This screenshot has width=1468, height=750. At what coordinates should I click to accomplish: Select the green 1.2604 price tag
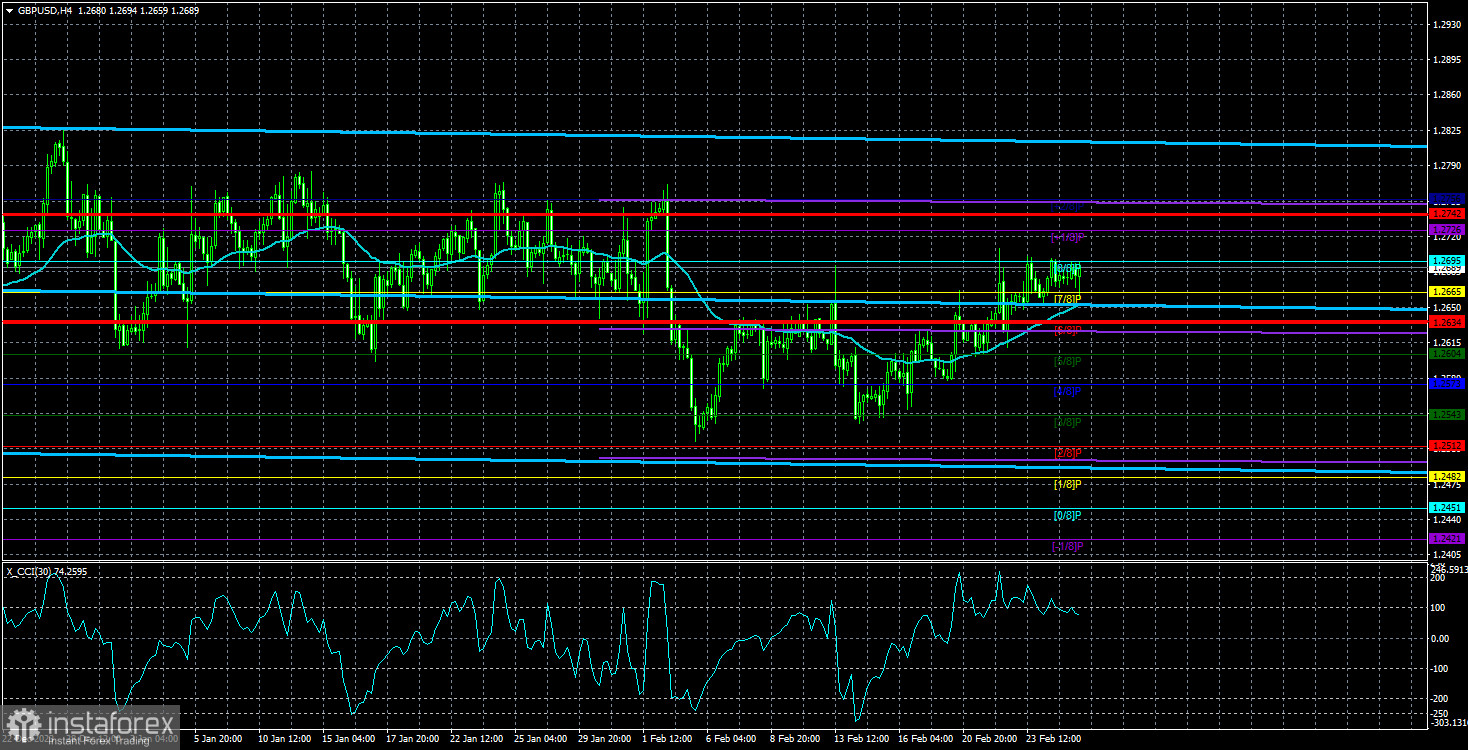pyautogui.click(x=1447, y=353)
